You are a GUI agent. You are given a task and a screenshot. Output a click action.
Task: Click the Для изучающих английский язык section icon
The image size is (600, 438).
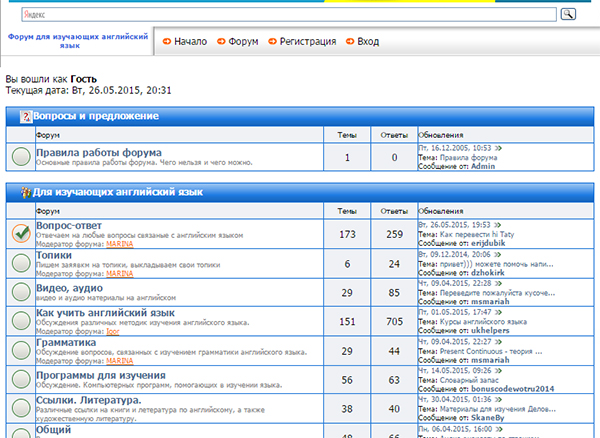click(25, 190)
